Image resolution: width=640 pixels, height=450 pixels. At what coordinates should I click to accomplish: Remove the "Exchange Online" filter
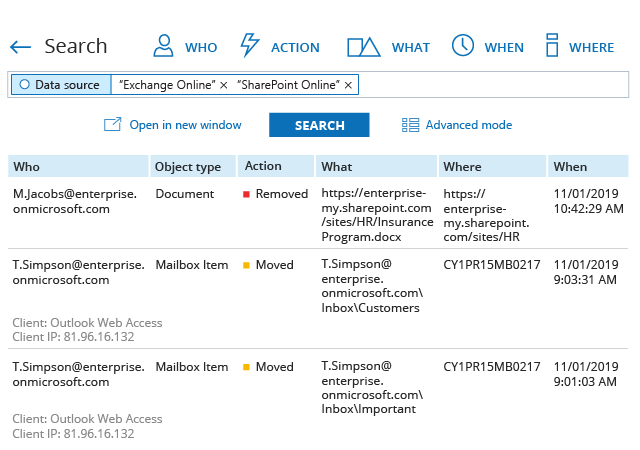coord(224,85)
